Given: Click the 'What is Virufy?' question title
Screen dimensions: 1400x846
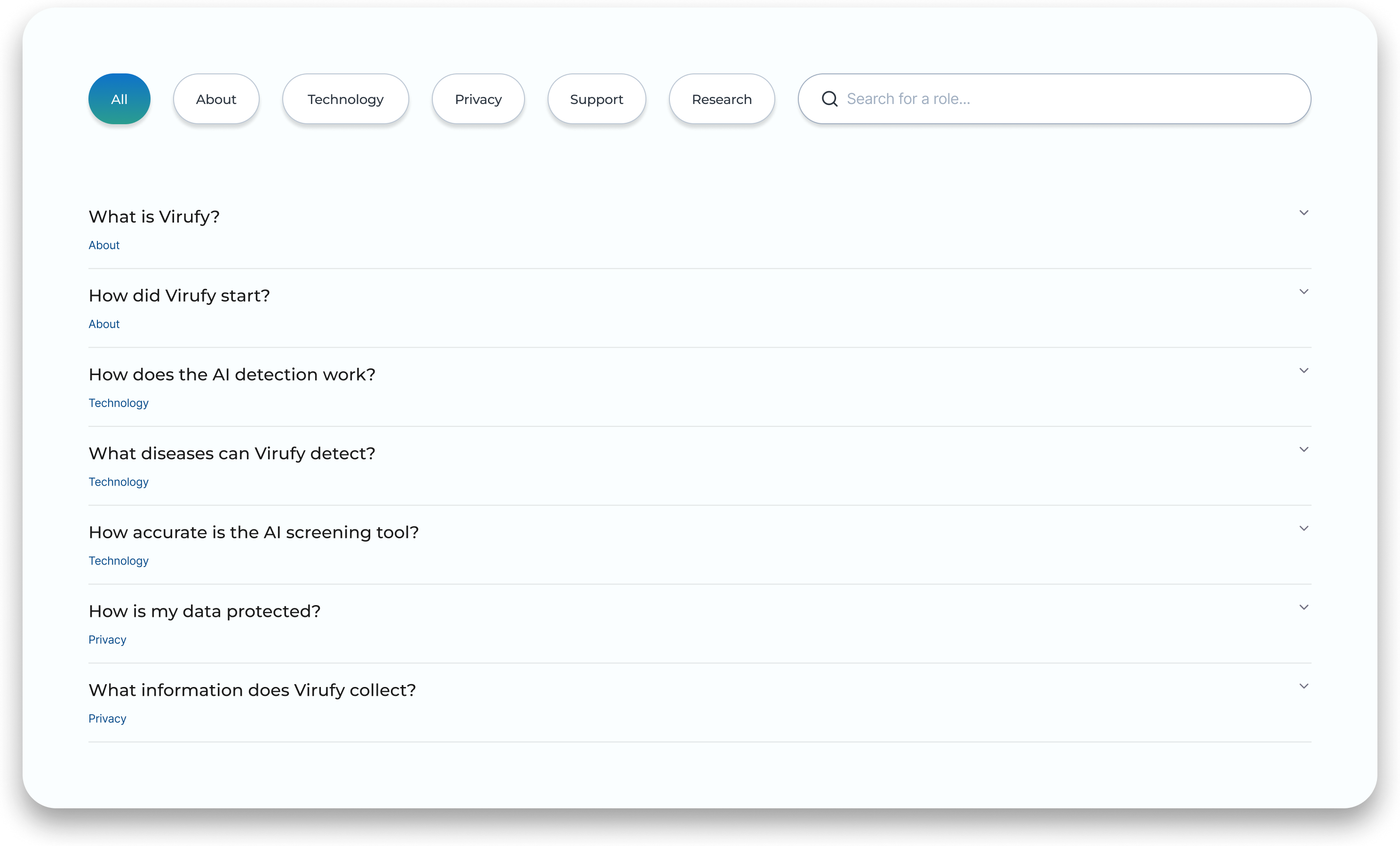Looking at the screenshot, I should 154,217.
